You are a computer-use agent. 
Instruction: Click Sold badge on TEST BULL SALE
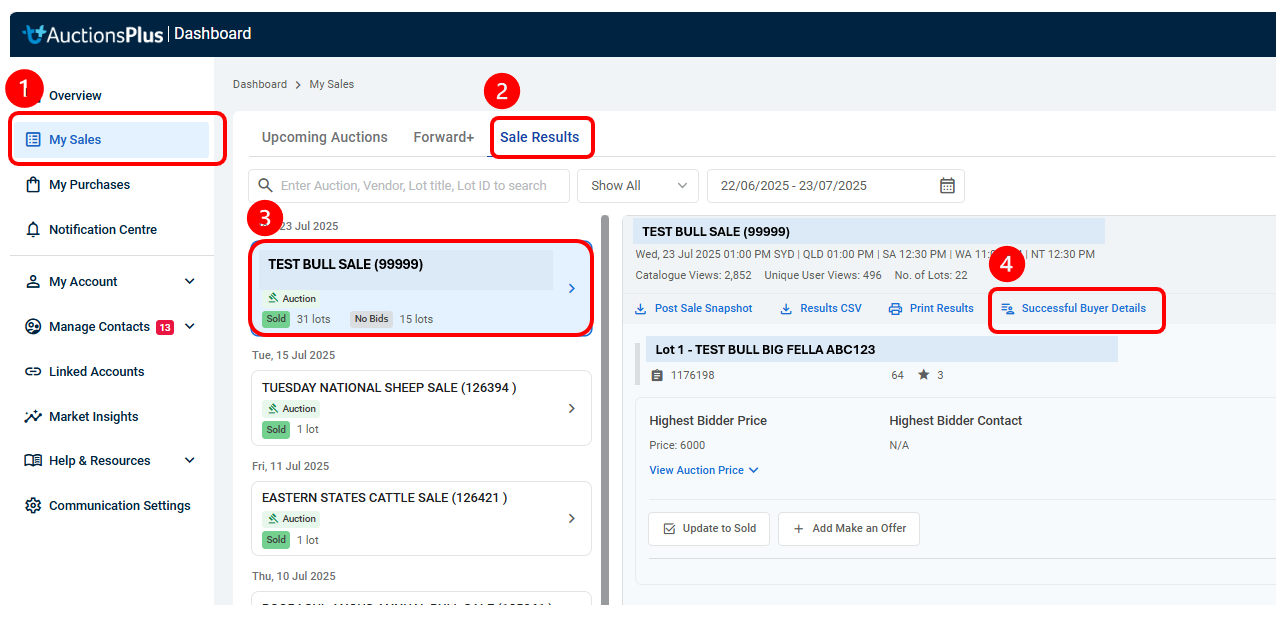tap(276, 319)
